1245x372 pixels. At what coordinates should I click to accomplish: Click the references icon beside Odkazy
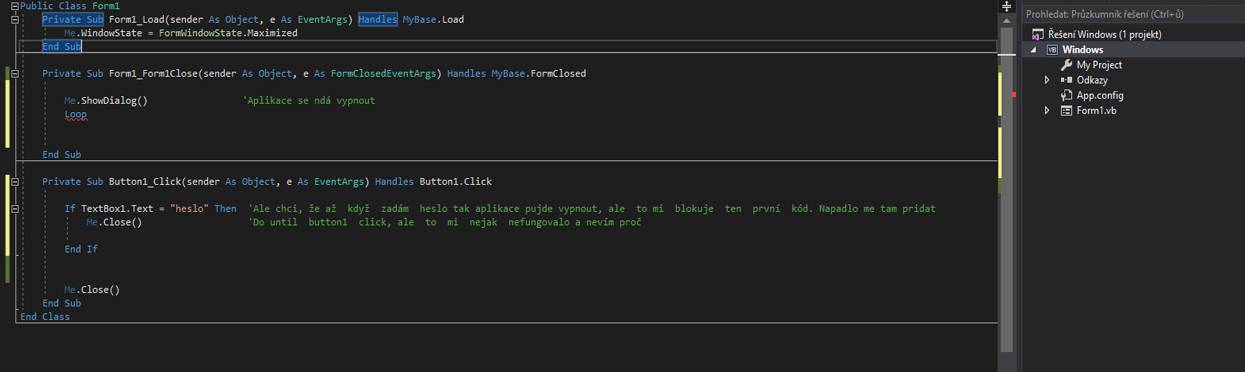coord(1066,80)
